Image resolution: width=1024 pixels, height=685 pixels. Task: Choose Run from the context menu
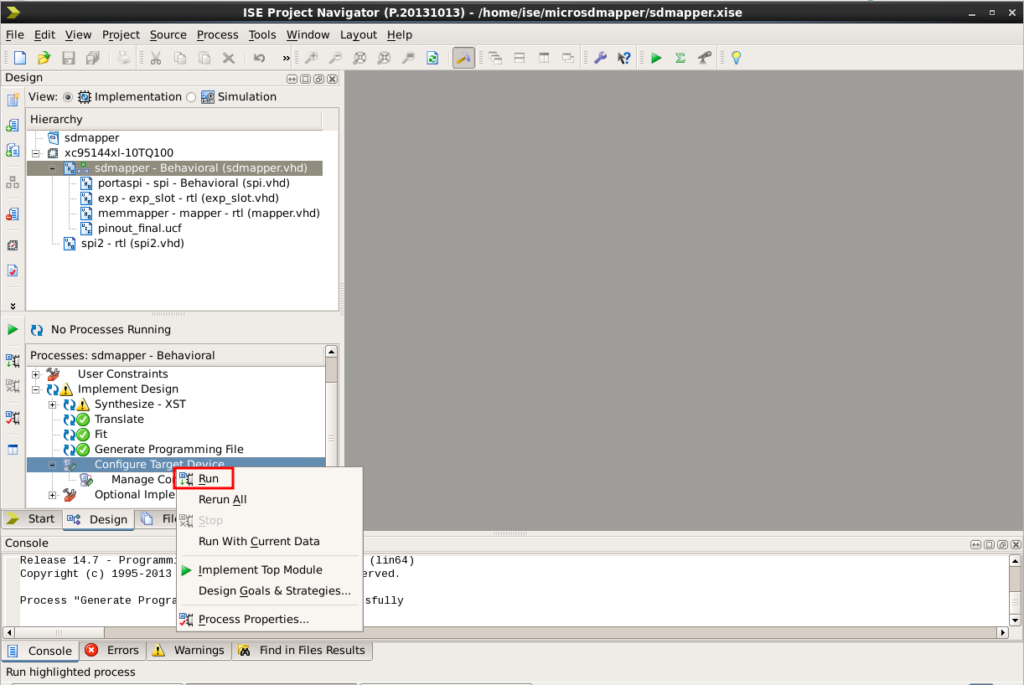[208, 479]
